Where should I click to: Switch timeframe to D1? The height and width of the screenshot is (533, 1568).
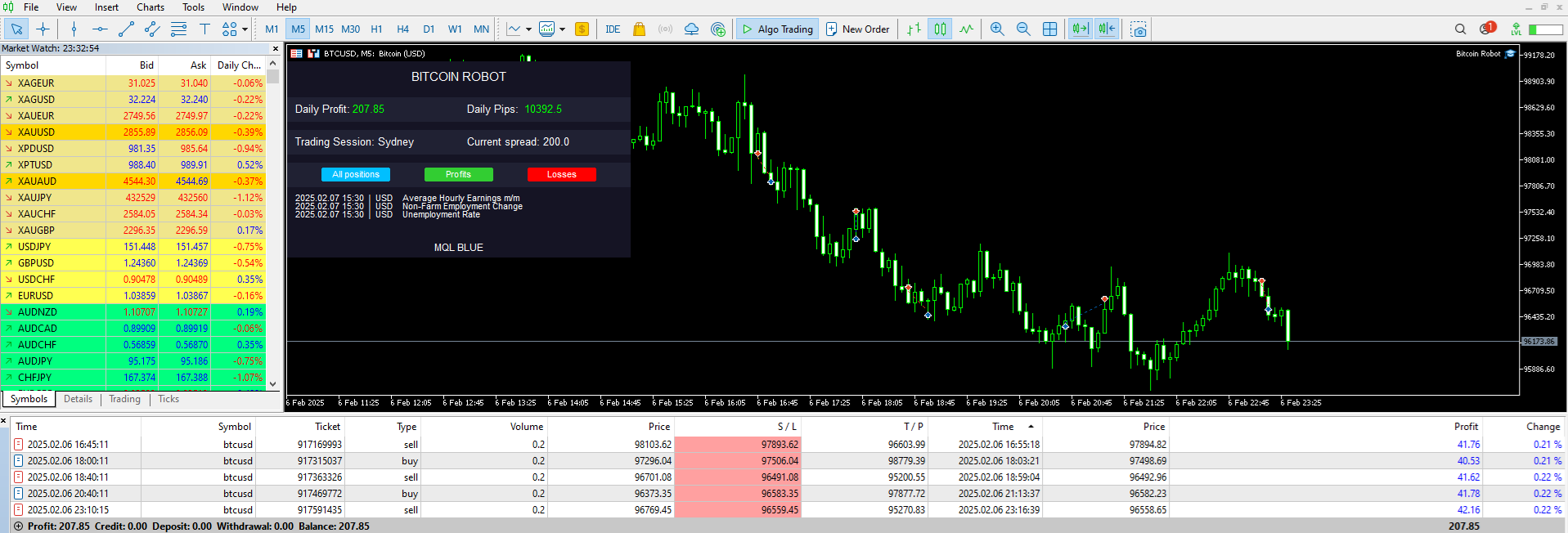tap(429, 29)
